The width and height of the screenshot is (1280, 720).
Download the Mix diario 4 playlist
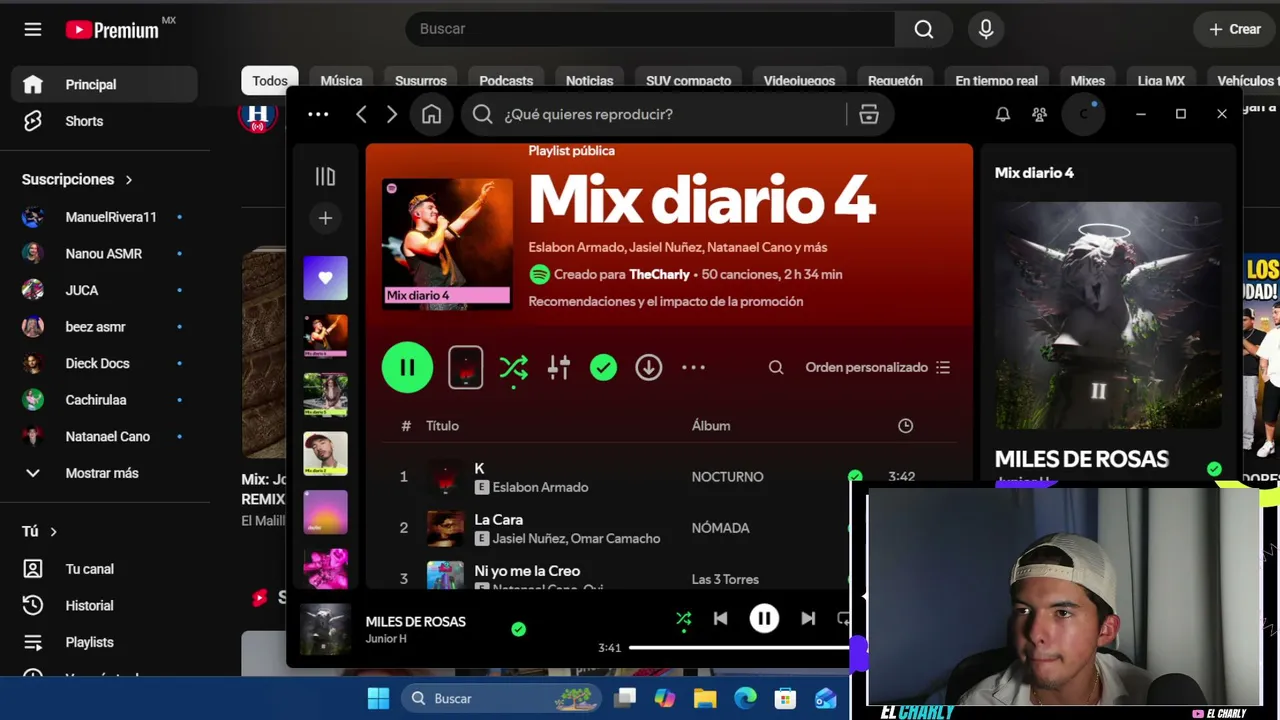click(648, 368)
